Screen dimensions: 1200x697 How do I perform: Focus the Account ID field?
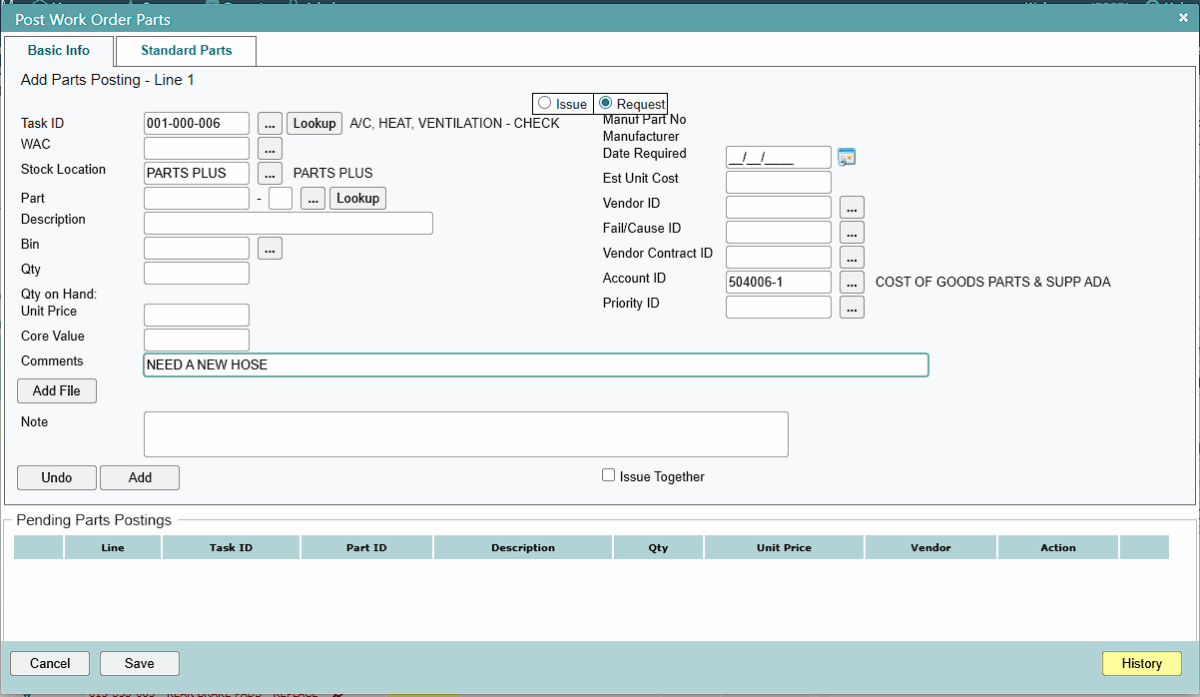[x=779, y=282]
